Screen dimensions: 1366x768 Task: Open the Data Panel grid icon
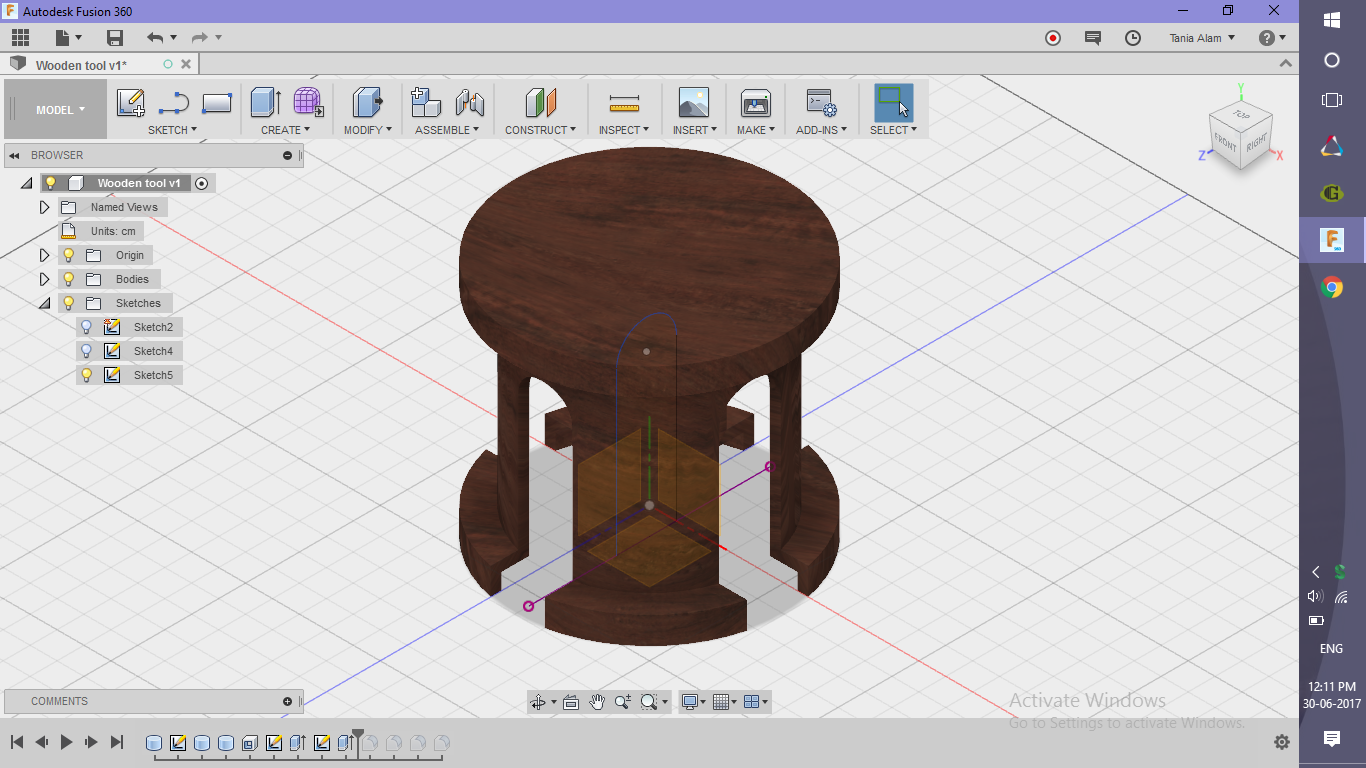20,38
